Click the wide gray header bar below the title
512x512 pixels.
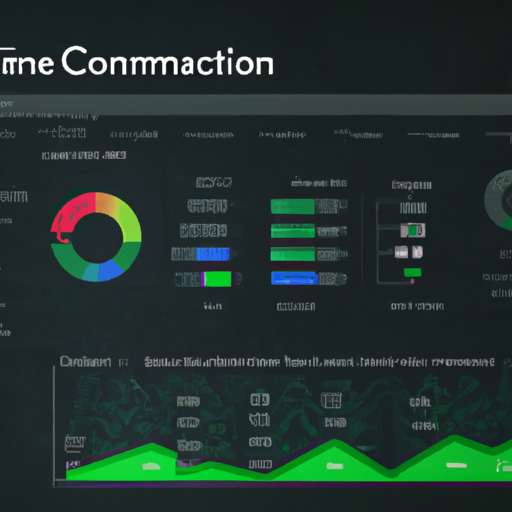[256, 105]
